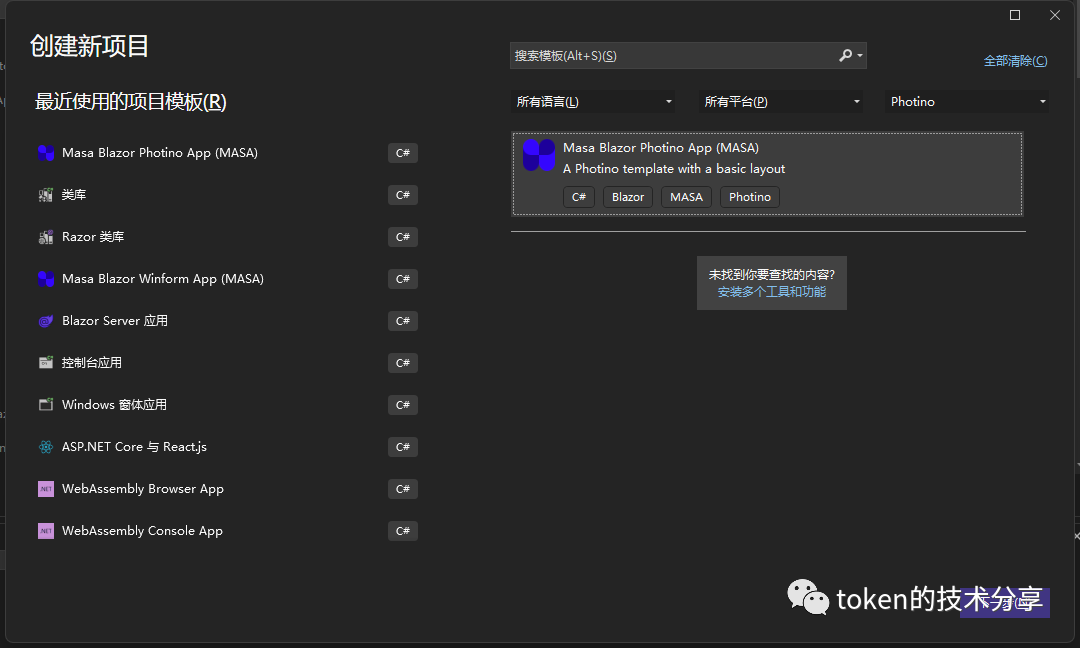This screenshot has height=648, width=1080.
Task: Select the Blazor Server 应用 template
Action: [x=227, y=321]
